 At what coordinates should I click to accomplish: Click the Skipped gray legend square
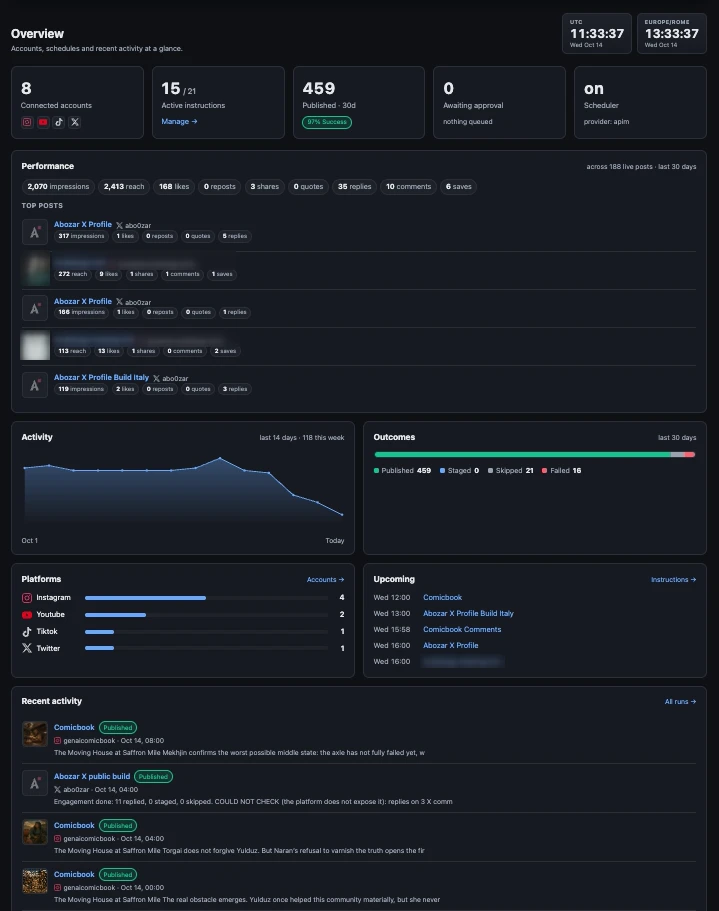pyautogui.click(x=490, y=471)
